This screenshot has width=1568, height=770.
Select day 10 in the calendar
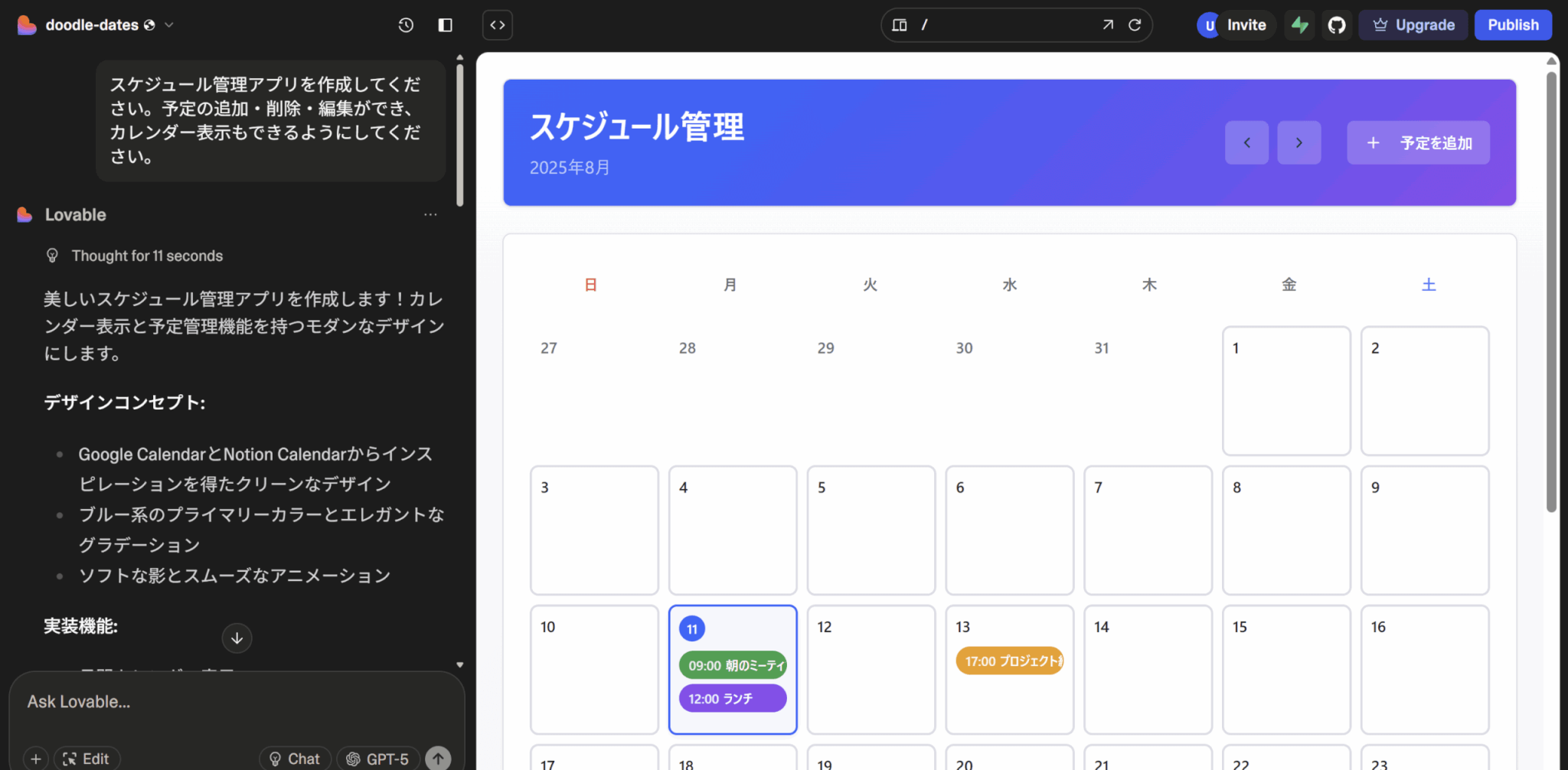tap(594, 670)
